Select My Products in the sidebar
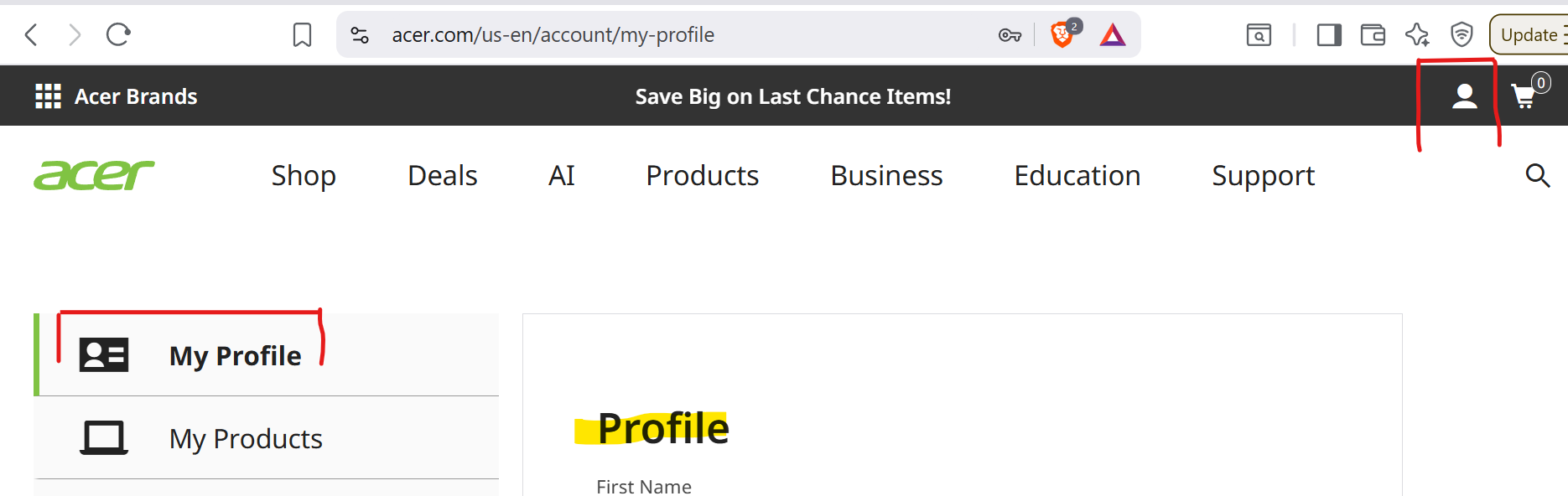The width and height of the screenshot is (1568, 496). 246,439
